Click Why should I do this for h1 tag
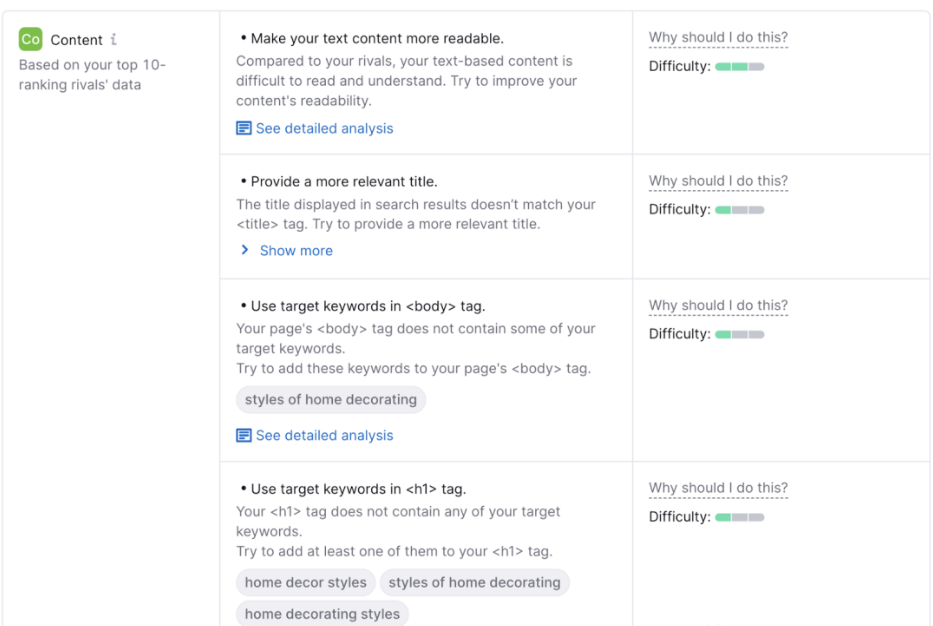This screenshot has width=933, height=626. pos(718,488)
